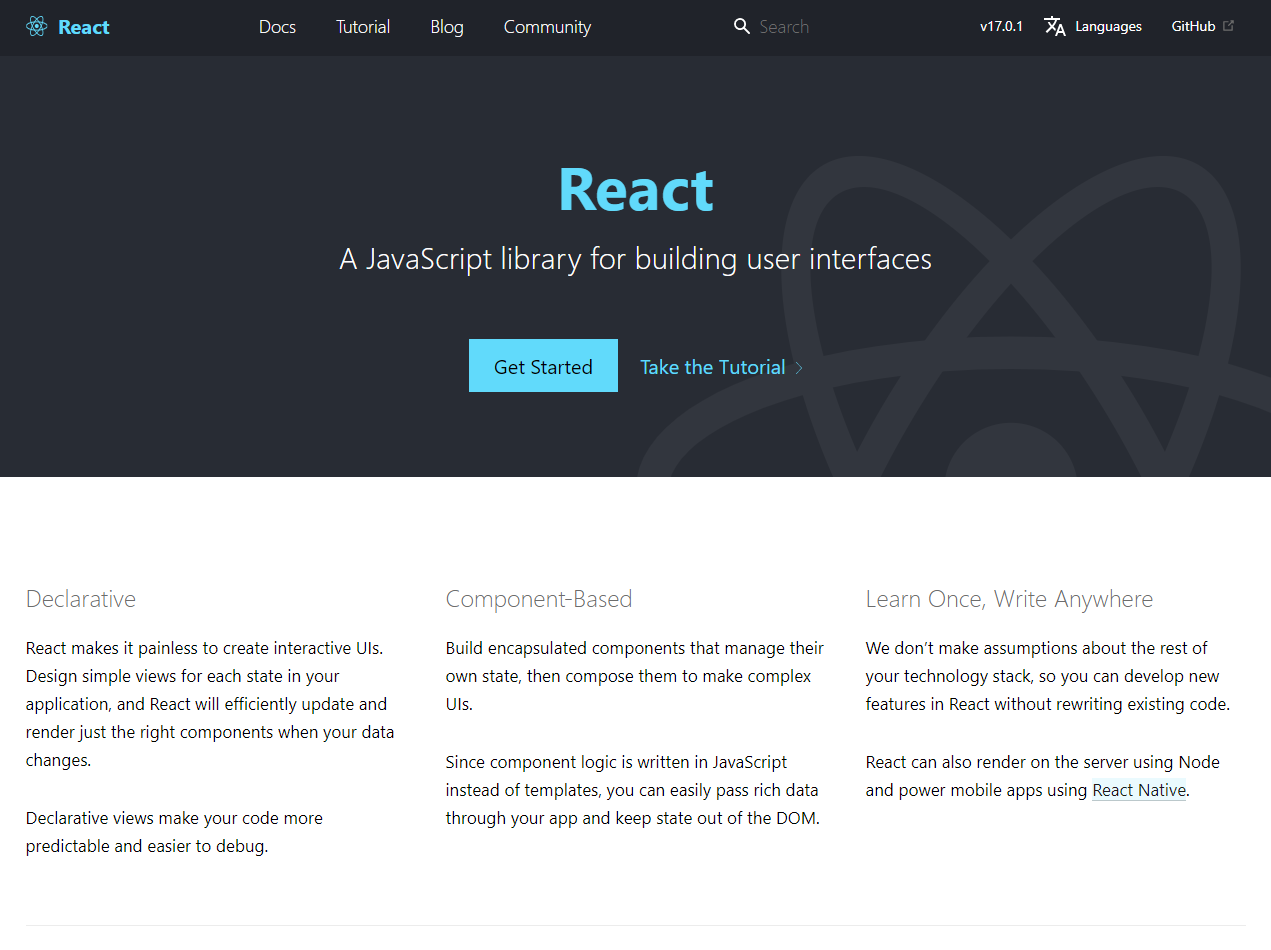Click paragraph starting 'Since component logic'
The height and width of the screenshot is (950, 1271).
(633, 790)
